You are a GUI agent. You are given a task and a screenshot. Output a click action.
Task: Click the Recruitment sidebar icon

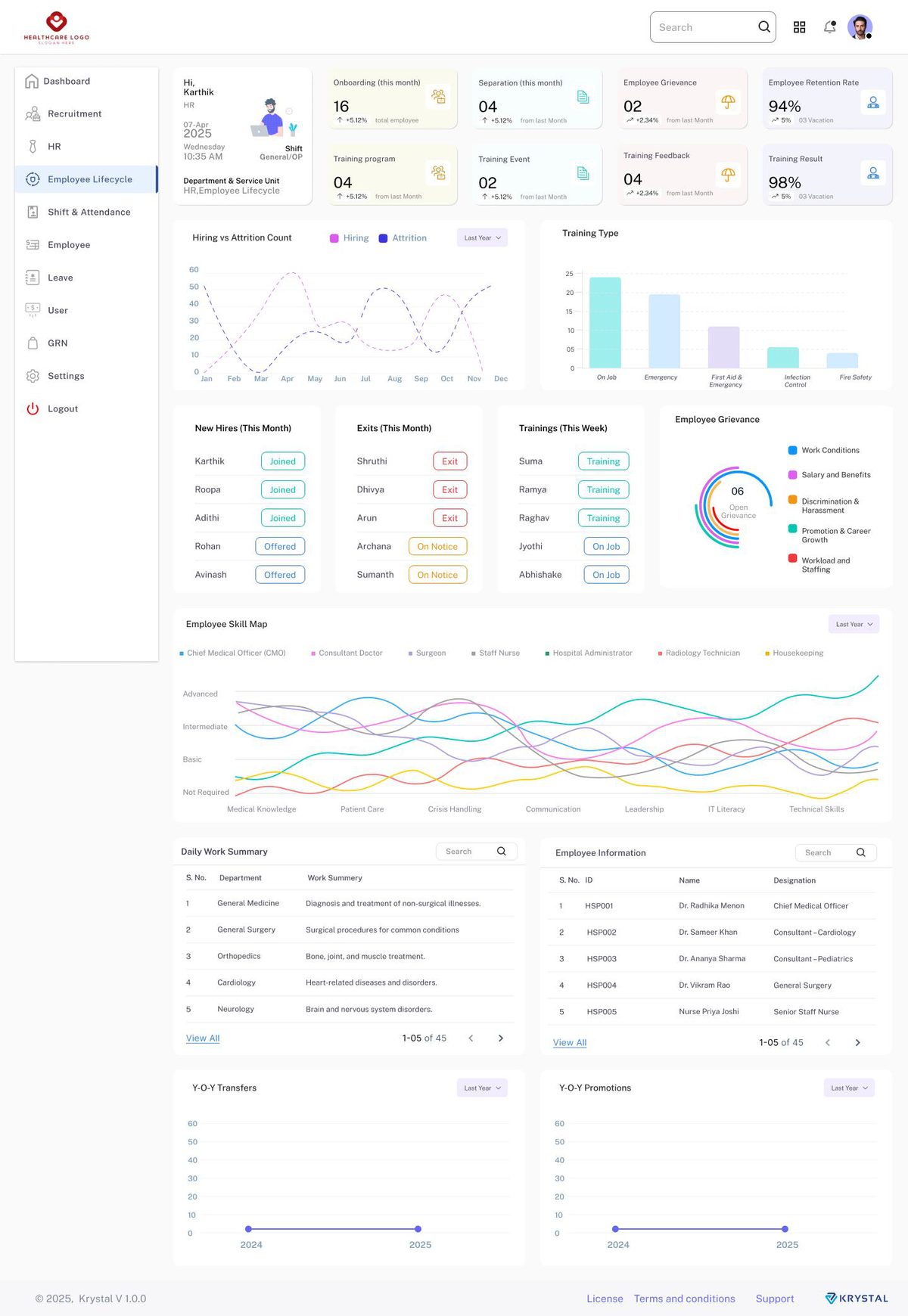[33, 114]
